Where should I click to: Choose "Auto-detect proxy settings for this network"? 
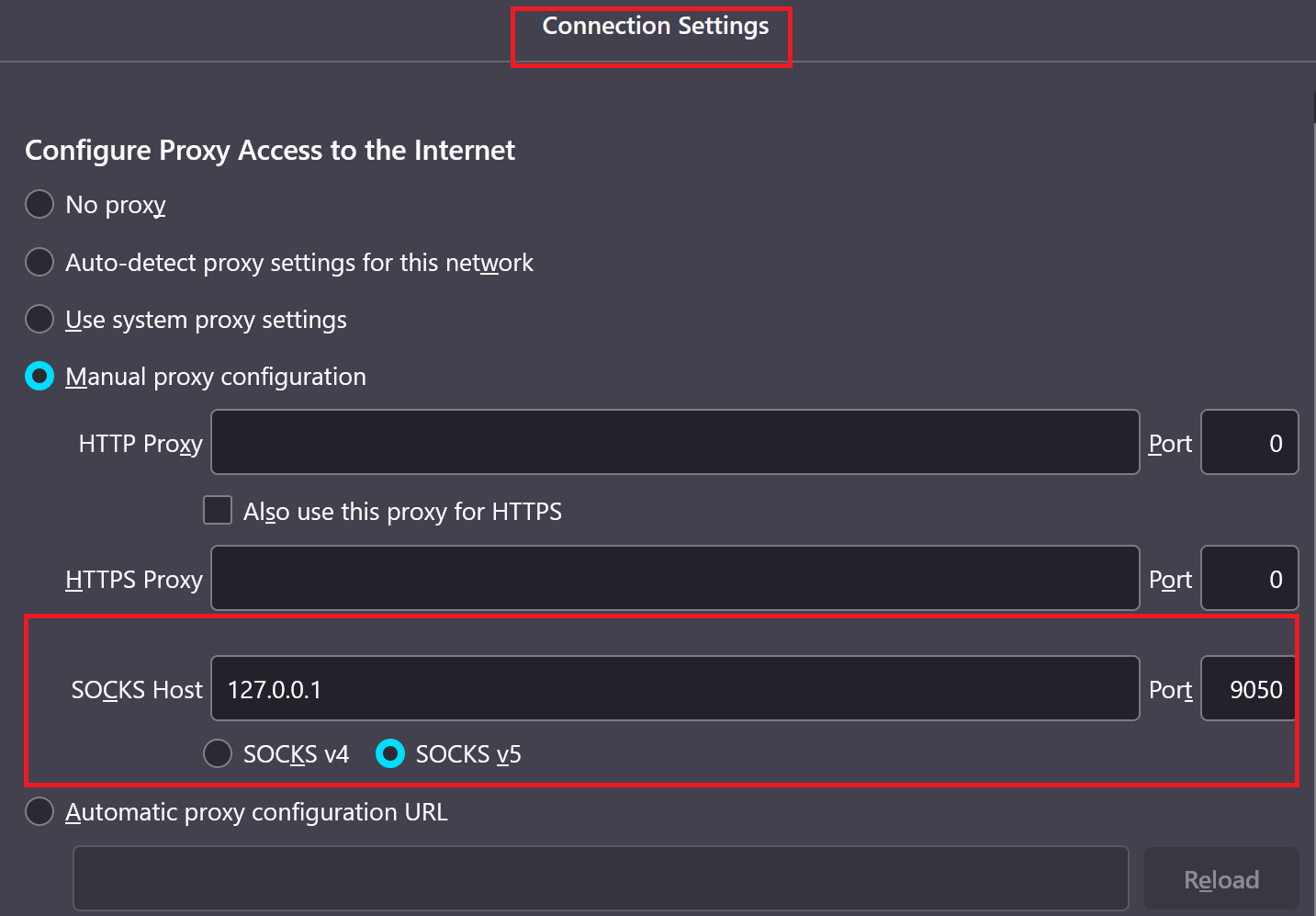click(x=39, y=262)
